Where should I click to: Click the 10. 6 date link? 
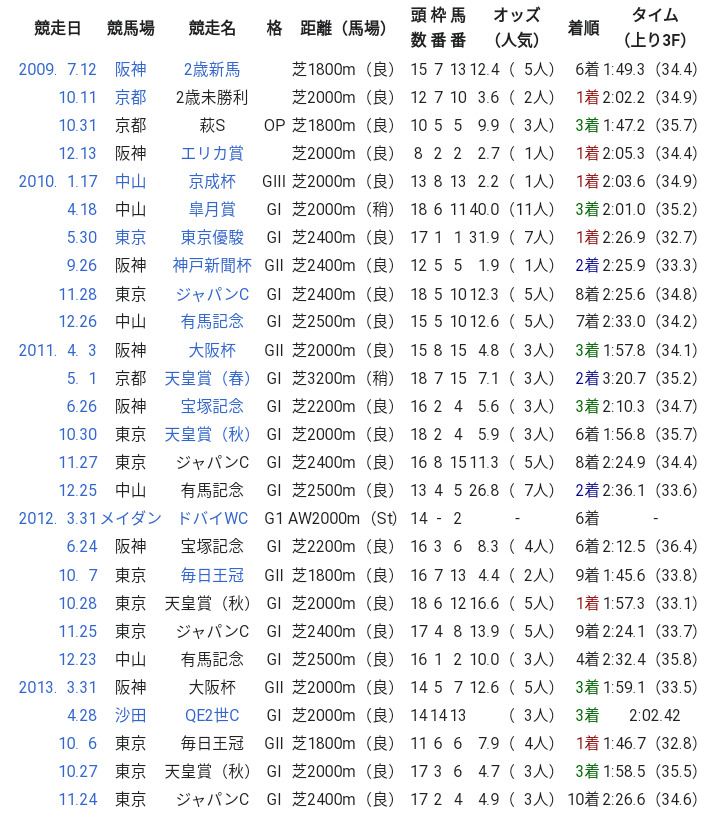(x=78, y=744)
